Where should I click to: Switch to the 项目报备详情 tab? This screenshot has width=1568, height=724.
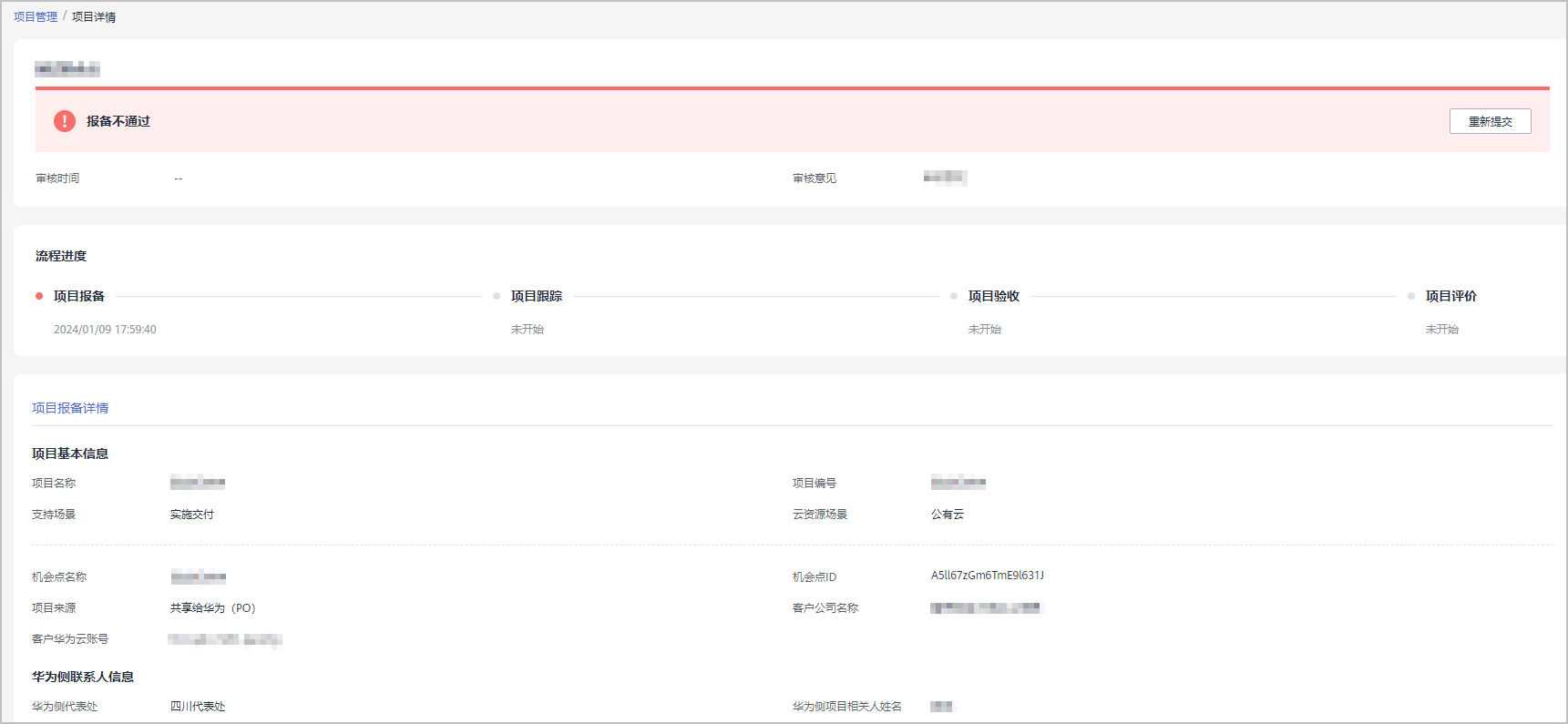pyautogui.click(x=70, y=408)
